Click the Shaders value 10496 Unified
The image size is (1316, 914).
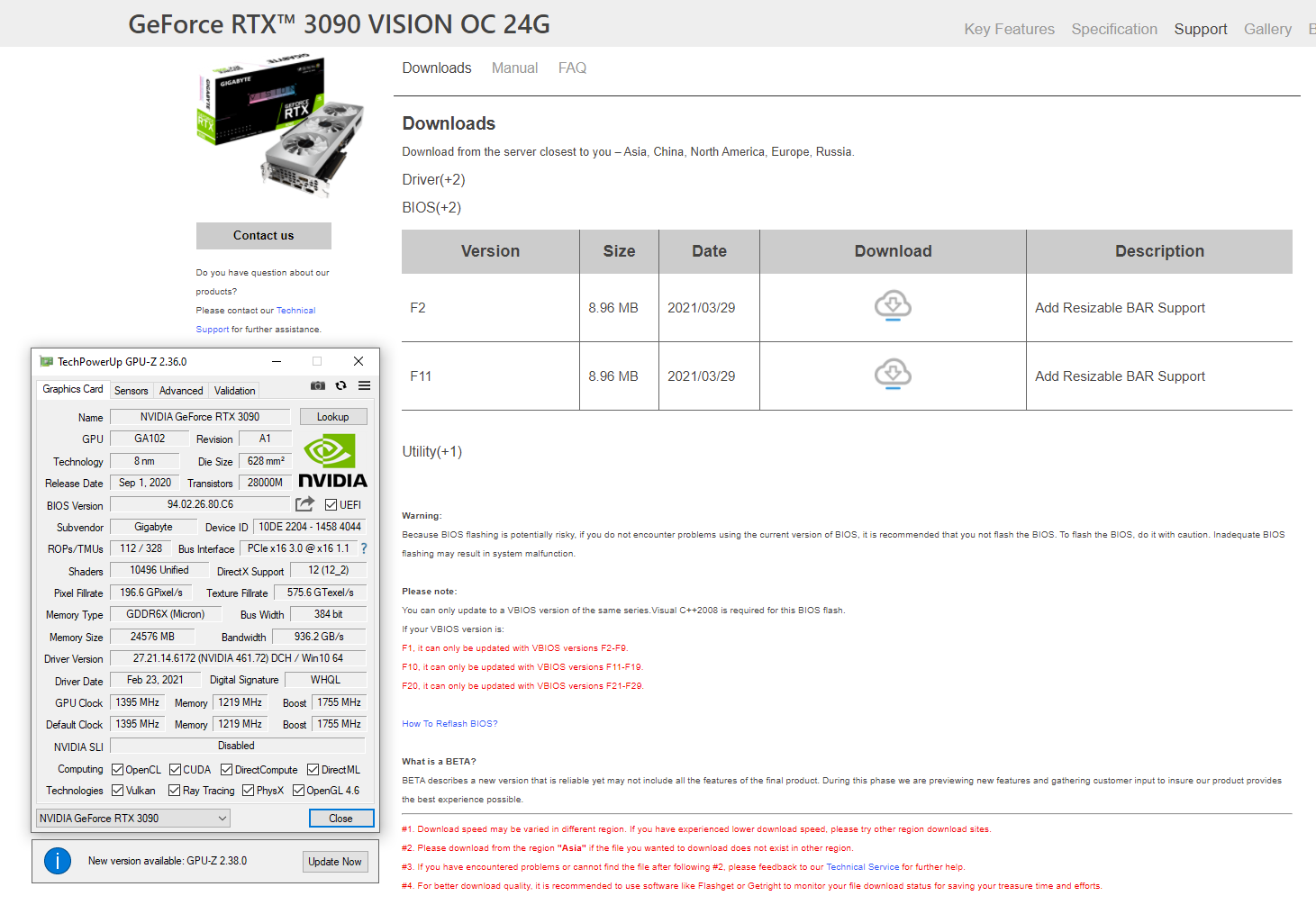click(159, 570)
